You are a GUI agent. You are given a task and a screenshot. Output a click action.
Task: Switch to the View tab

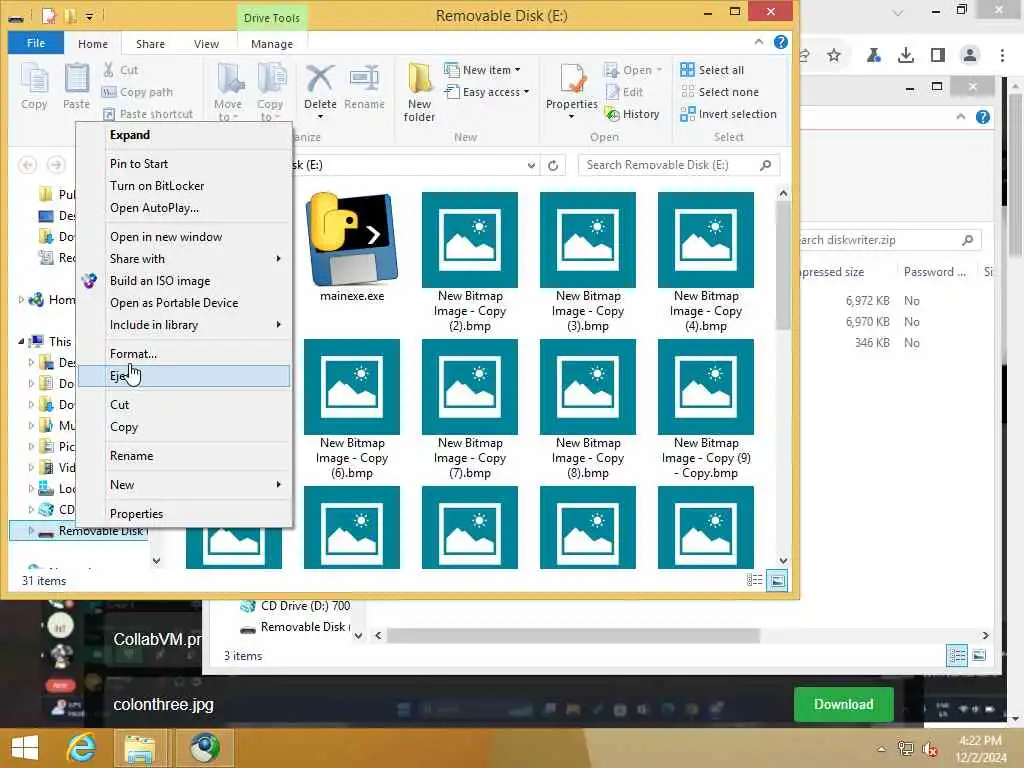click(206, 44)
